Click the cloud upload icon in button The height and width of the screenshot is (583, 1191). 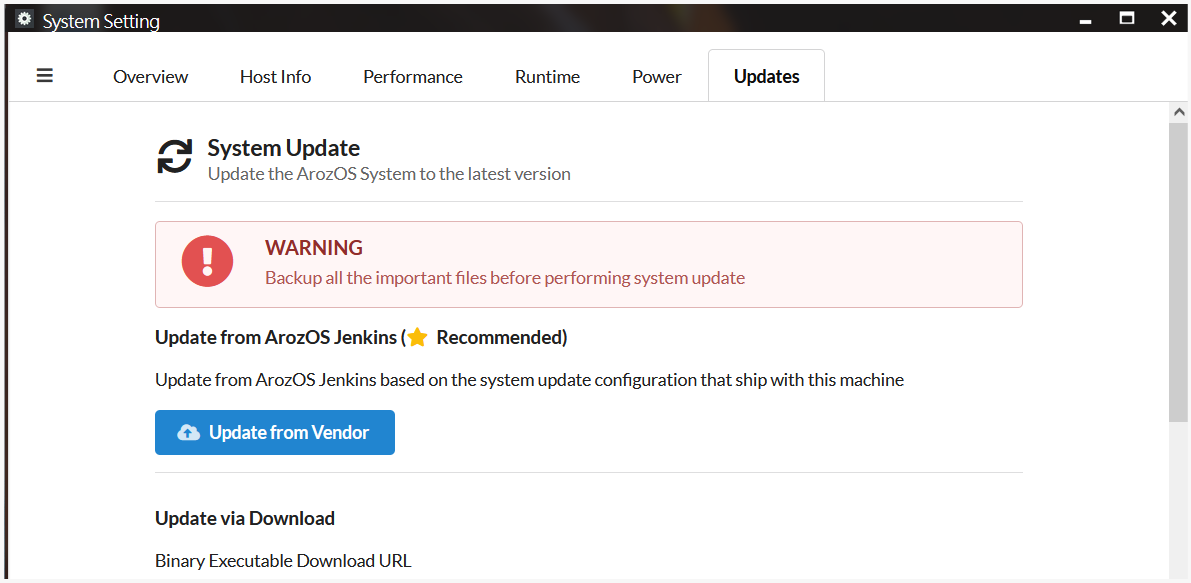click(188, 433)
